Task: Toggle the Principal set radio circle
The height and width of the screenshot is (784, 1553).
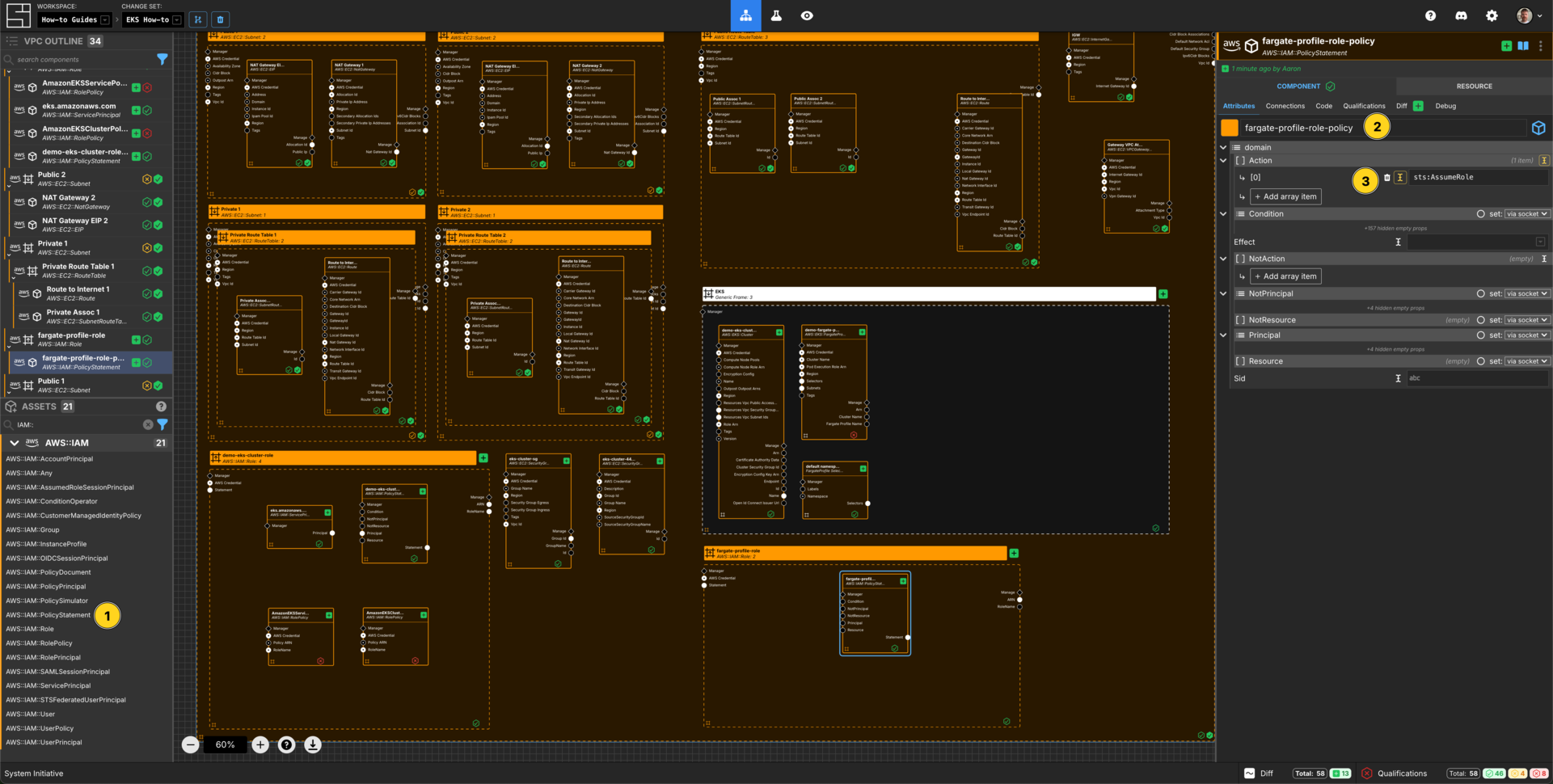Action: (1480, 335)
